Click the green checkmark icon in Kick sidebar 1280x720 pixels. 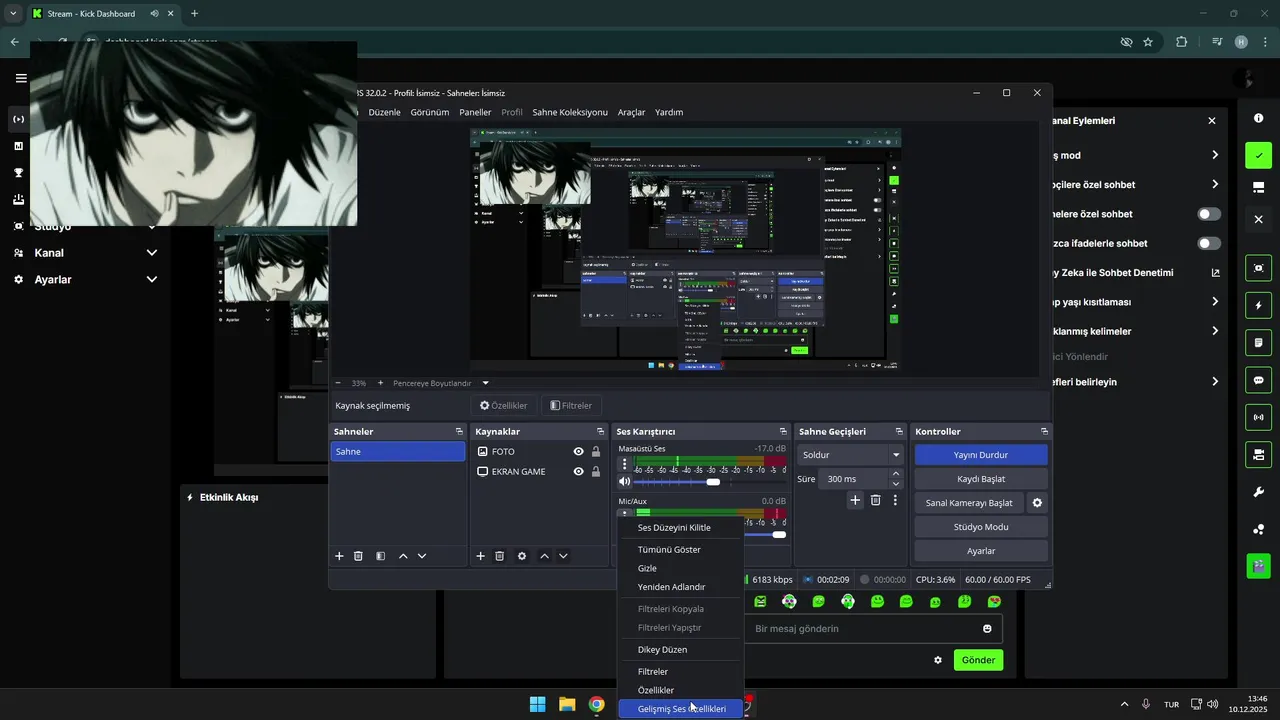pyautogui.click(x=1258, y=155)
